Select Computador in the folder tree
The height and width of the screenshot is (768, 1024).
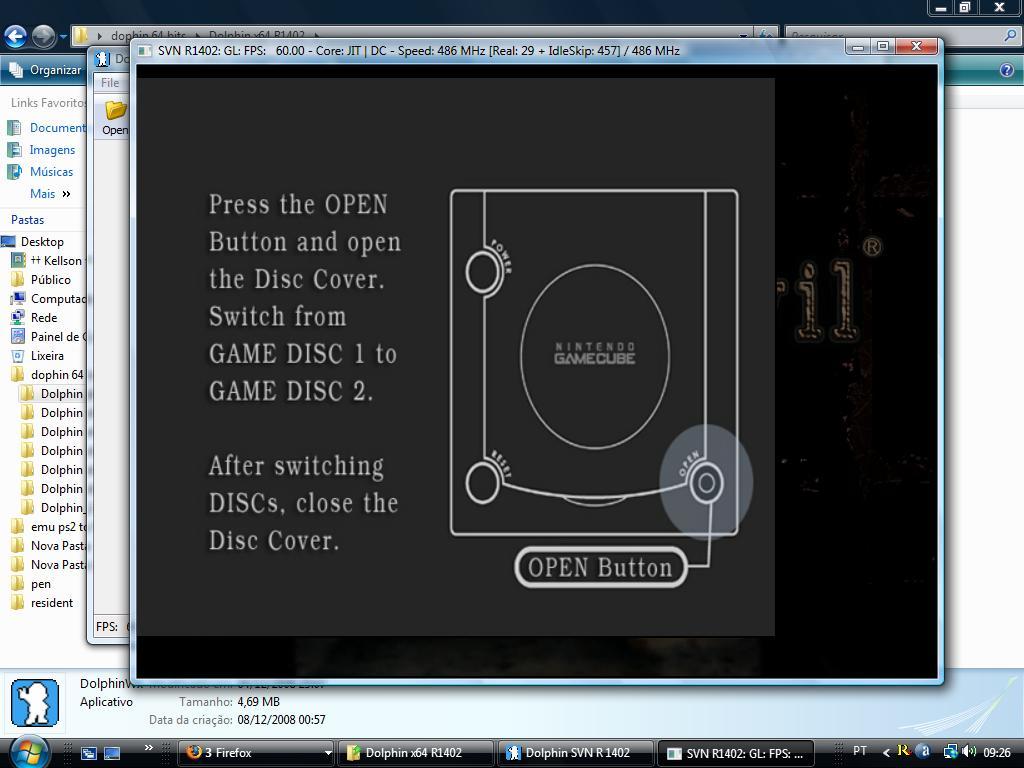(x=49, y=298)
